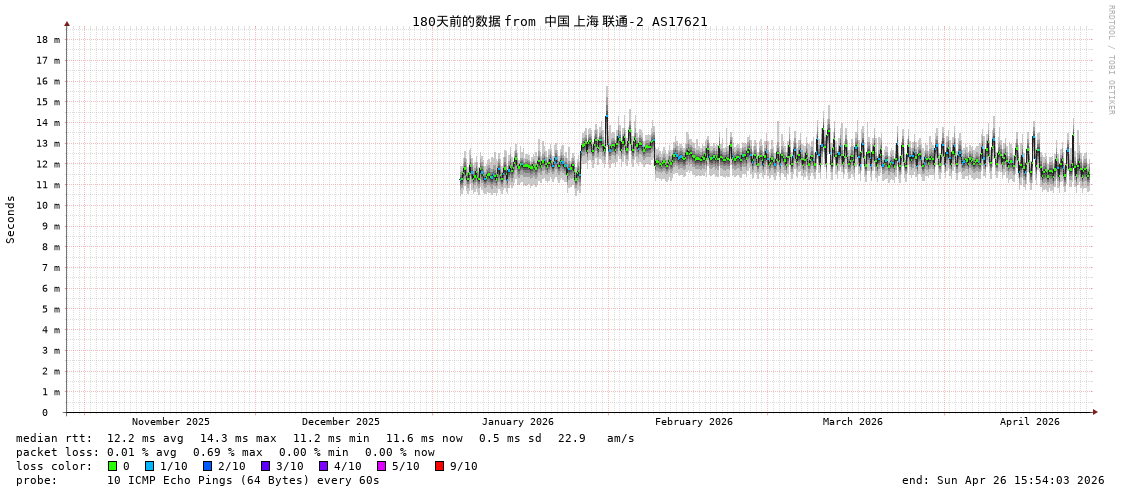The image size is (1121, 494).
Task: Click the RRDTOOL / TOBI OETIKER watermark
Action: [x=1110, y=60]
